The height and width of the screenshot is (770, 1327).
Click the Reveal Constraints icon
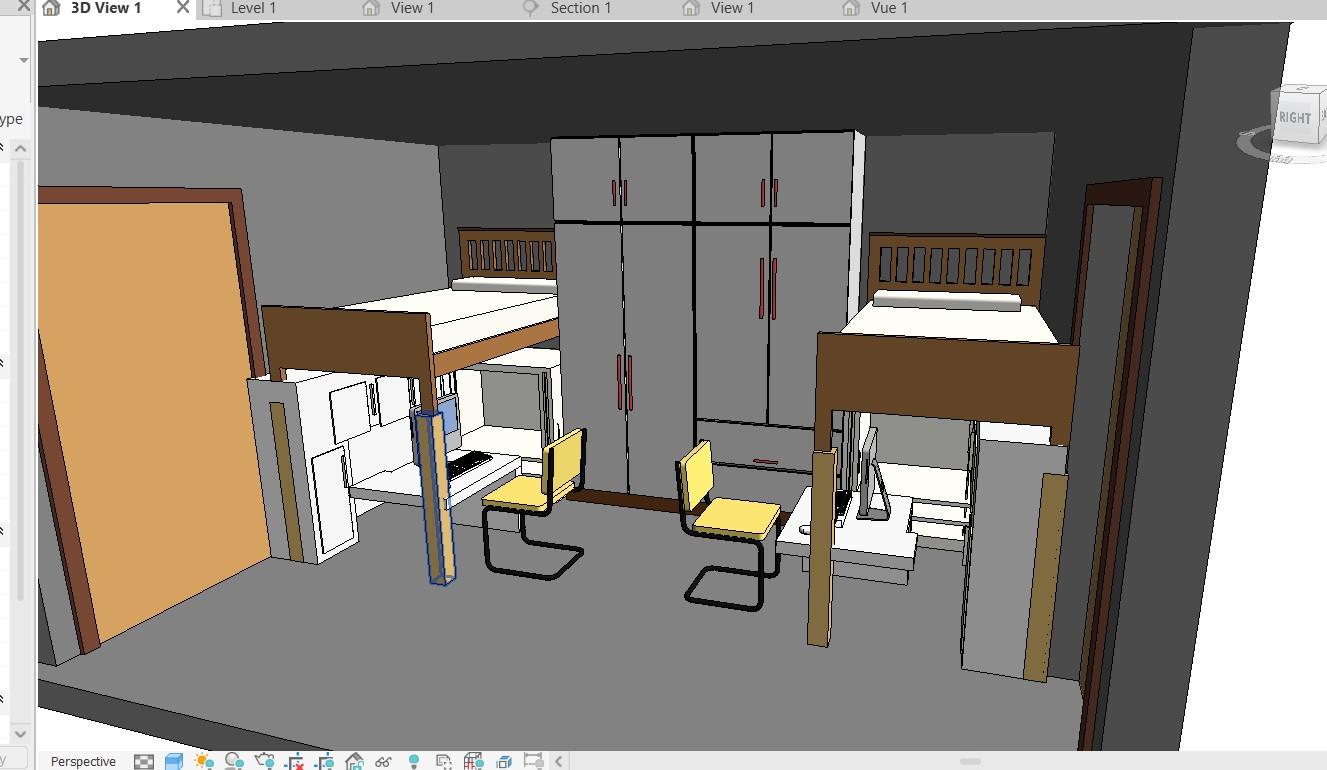(x=533, y=762)
